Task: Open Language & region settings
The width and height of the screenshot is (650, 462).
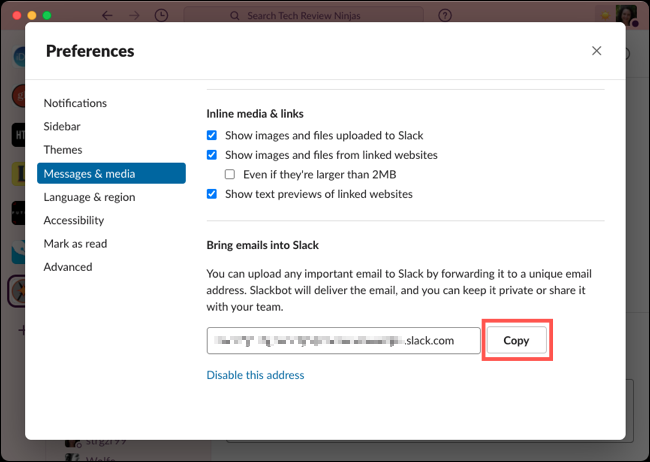Action: coord(89,197)
